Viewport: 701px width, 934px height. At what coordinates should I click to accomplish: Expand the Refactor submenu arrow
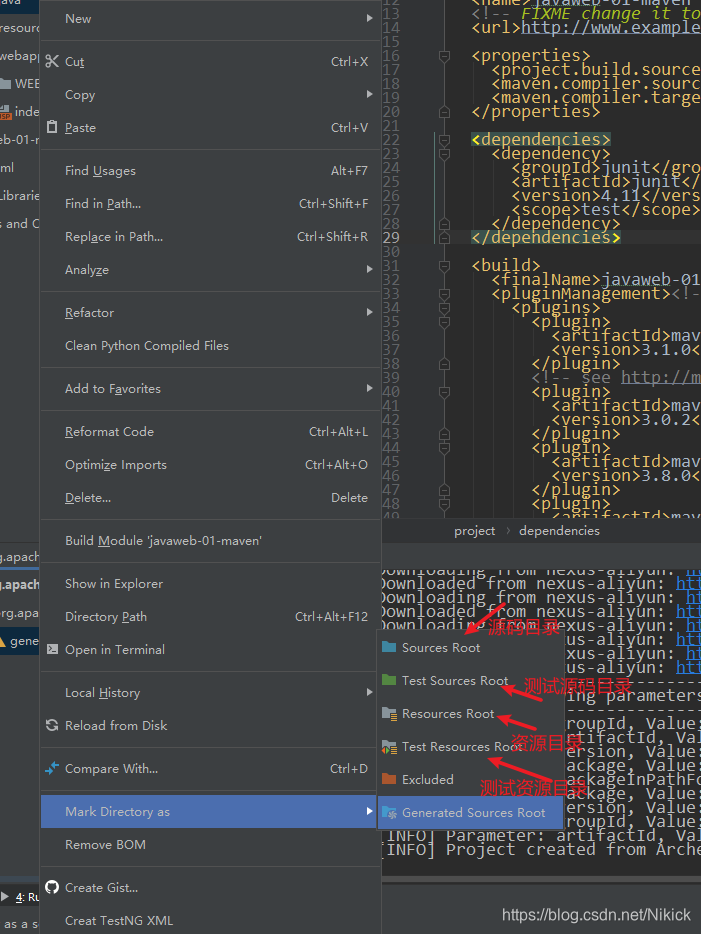(x=369, y=312)
